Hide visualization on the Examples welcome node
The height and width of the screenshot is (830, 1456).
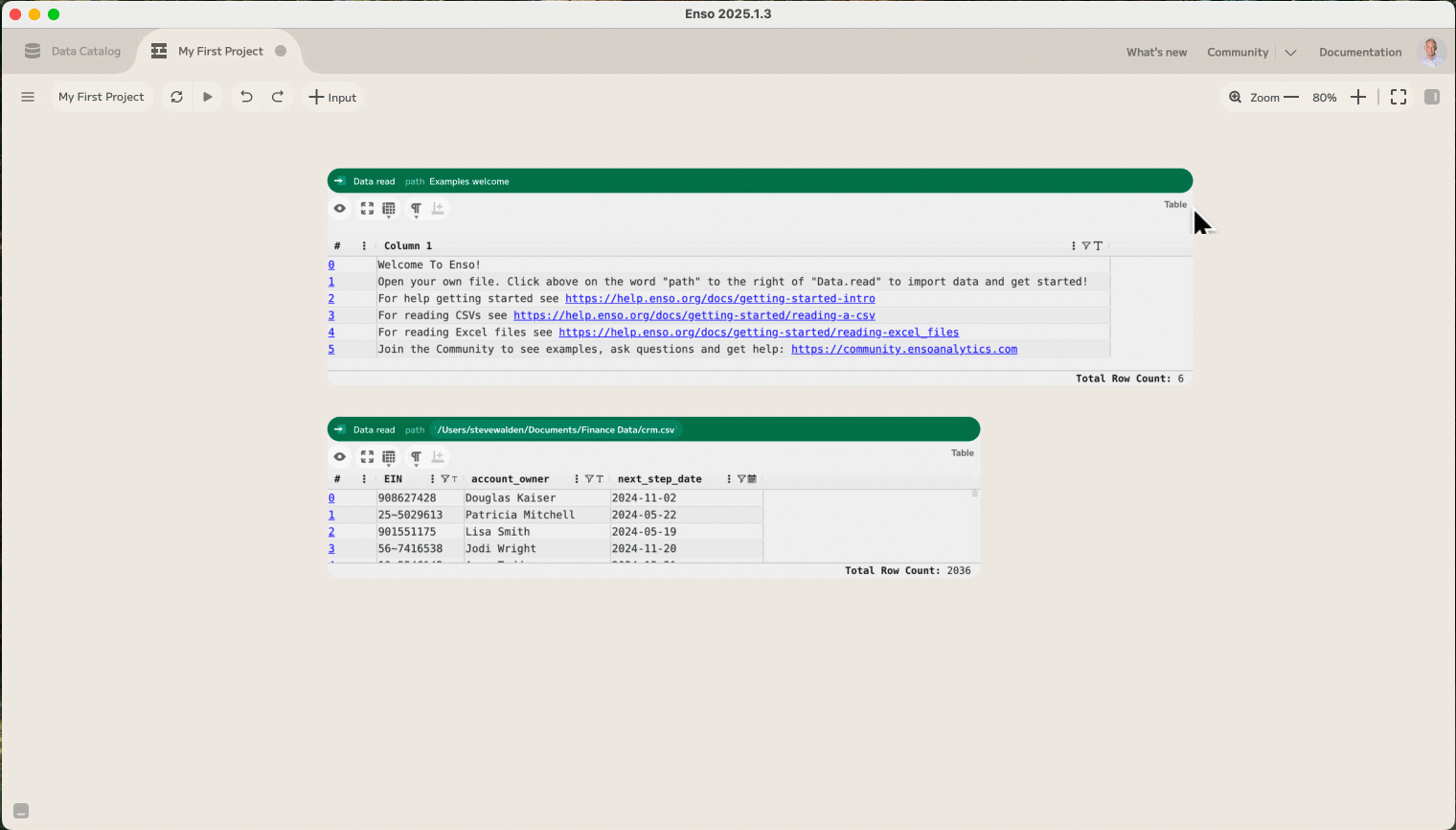[x=340, y=208]
